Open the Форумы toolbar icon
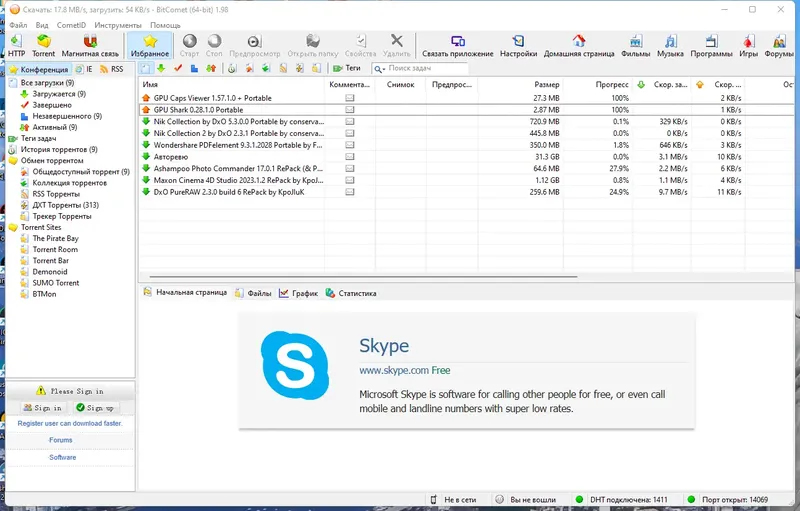Image resolution: width=800 pixels, height=511 pixels. pos(779,45)
